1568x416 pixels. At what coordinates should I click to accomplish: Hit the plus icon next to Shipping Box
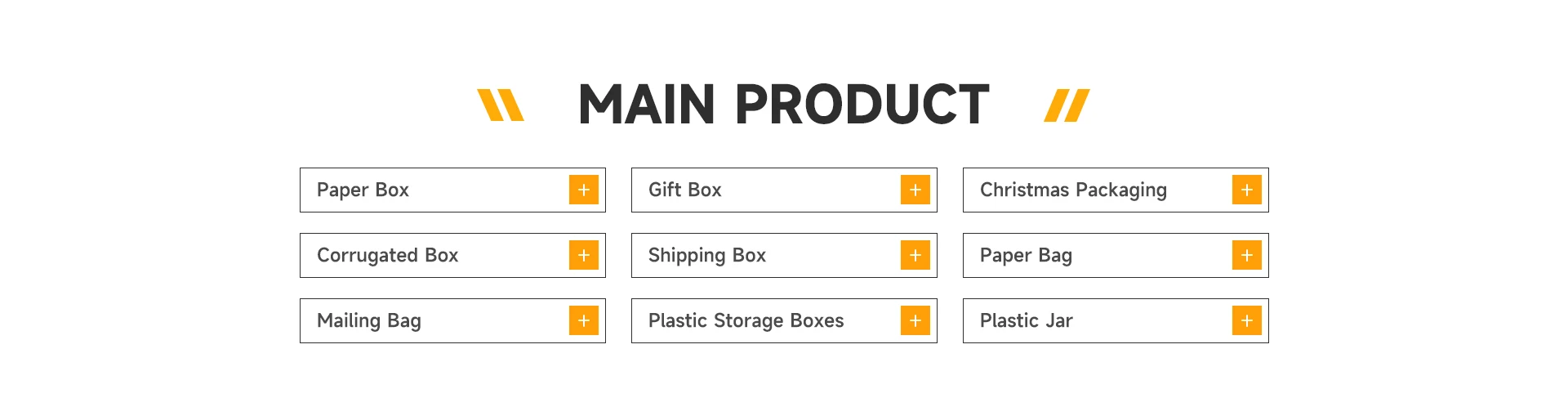tap(915, 255)
